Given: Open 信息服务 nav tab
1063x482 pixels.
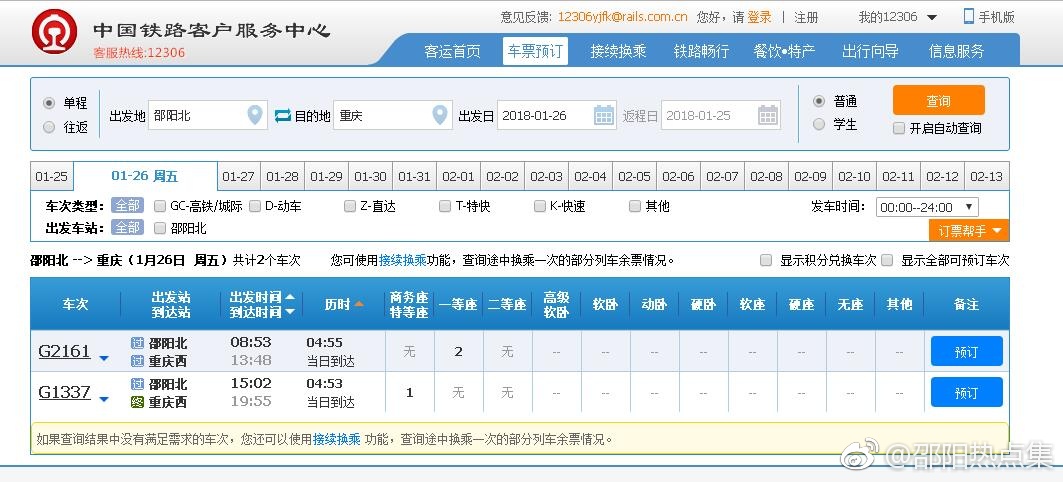Looking at the screenshot, I should click(x=956, y=51).
